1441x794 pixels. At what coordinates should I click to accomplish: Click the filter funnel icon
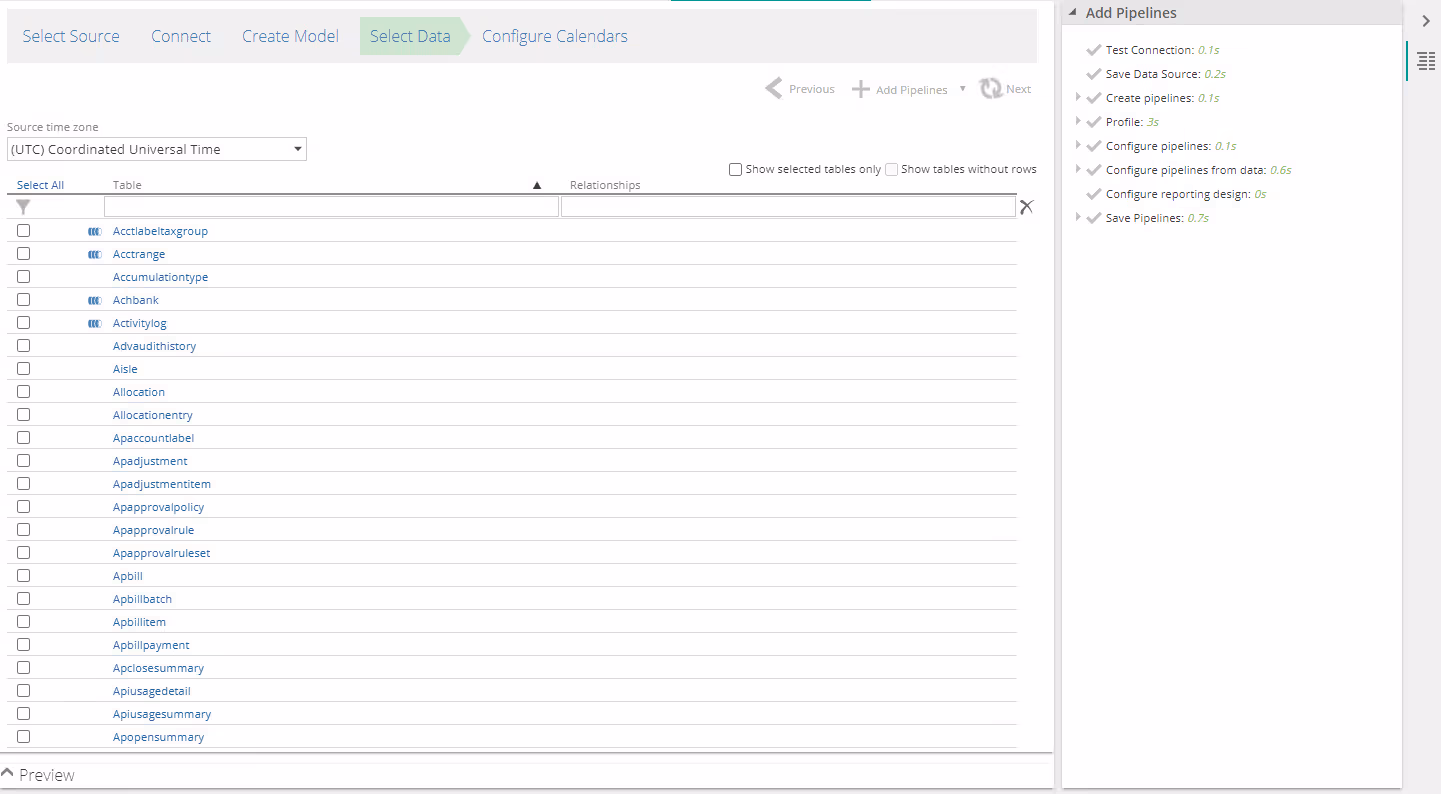pyautogui.click(x=23, y=207)
